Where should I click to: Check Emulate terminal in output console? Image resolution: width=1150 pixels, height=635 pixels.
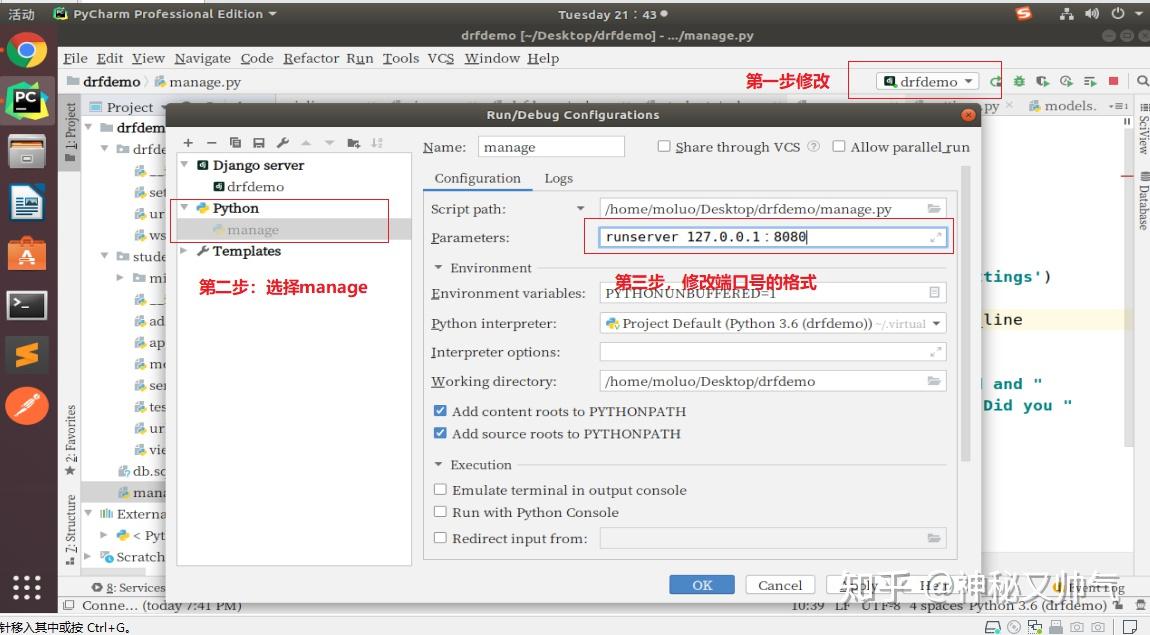point(440,489)
